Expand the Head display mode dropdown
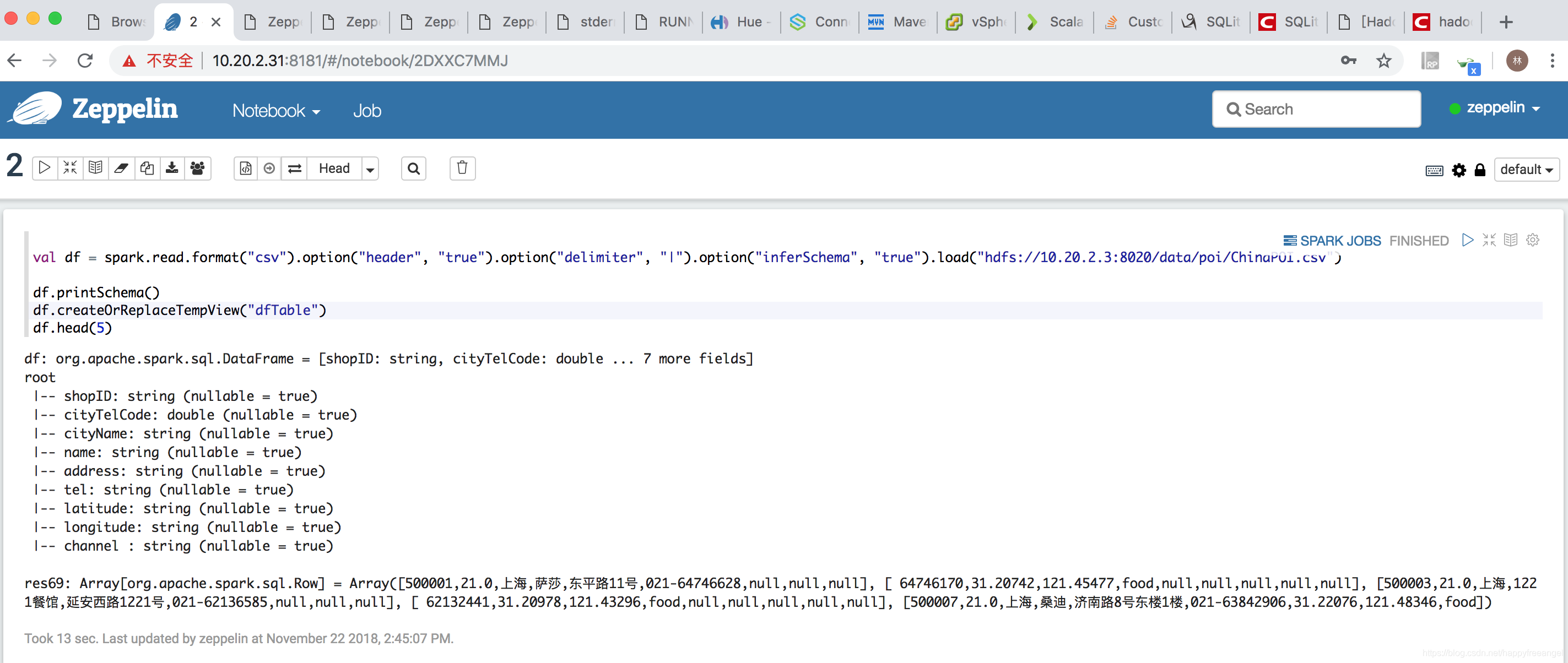The image size is (1568, 663). [369, 168]
